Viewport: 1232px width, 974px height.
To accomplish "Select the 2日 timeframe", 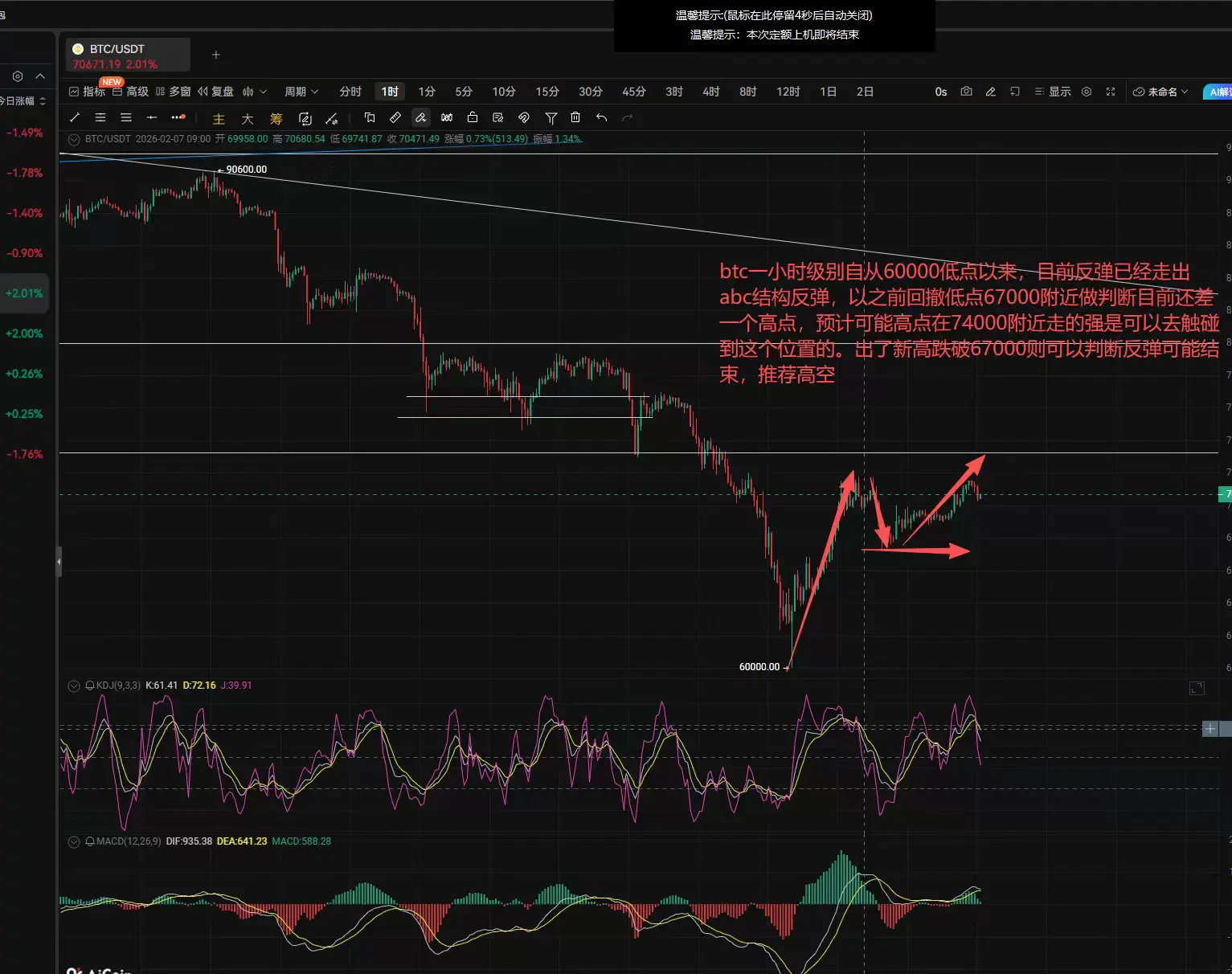I will pyautogui.click(x=866, y=92).
